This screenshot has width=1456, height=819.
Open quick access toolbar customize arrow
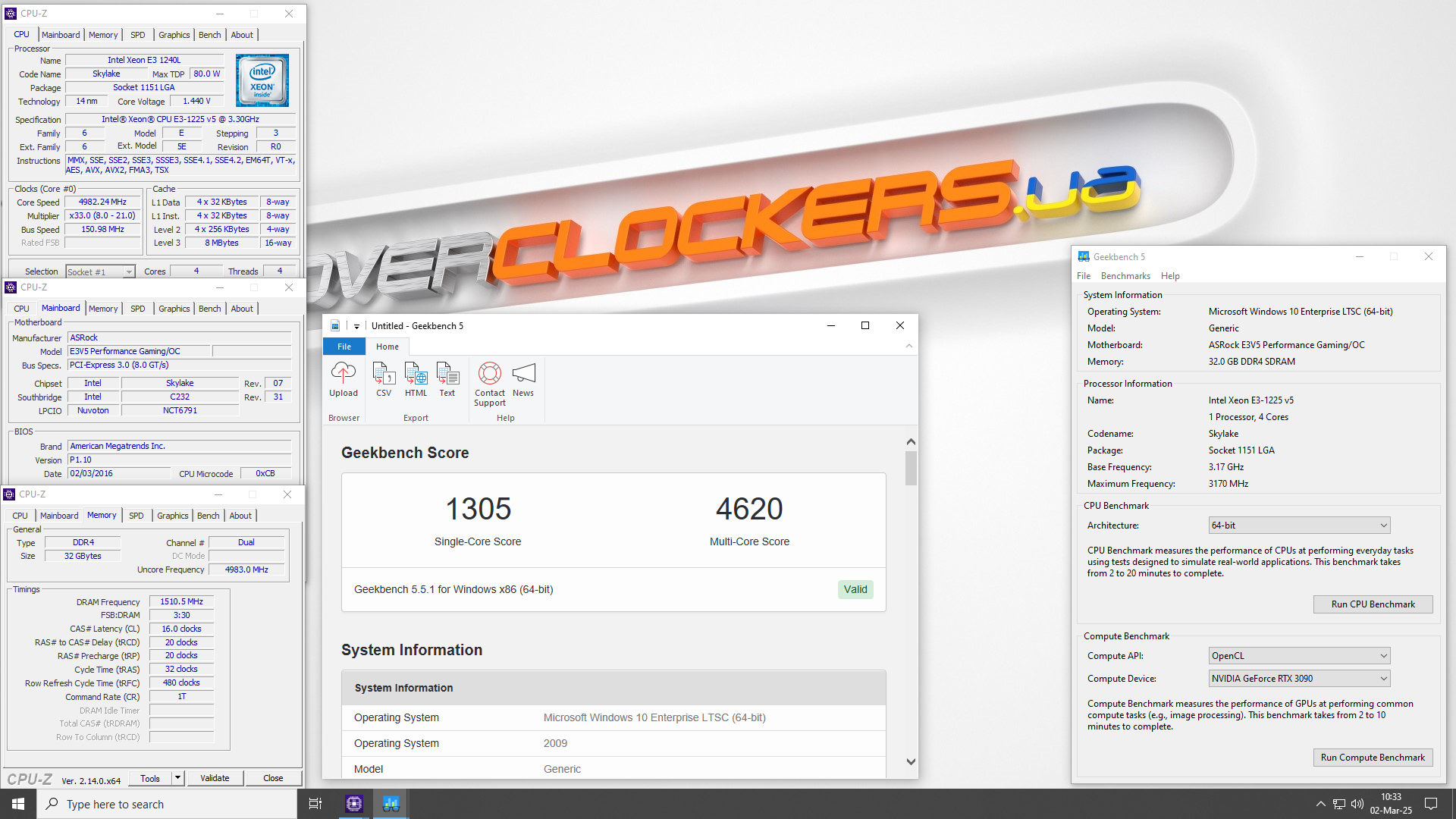point(356,326)
